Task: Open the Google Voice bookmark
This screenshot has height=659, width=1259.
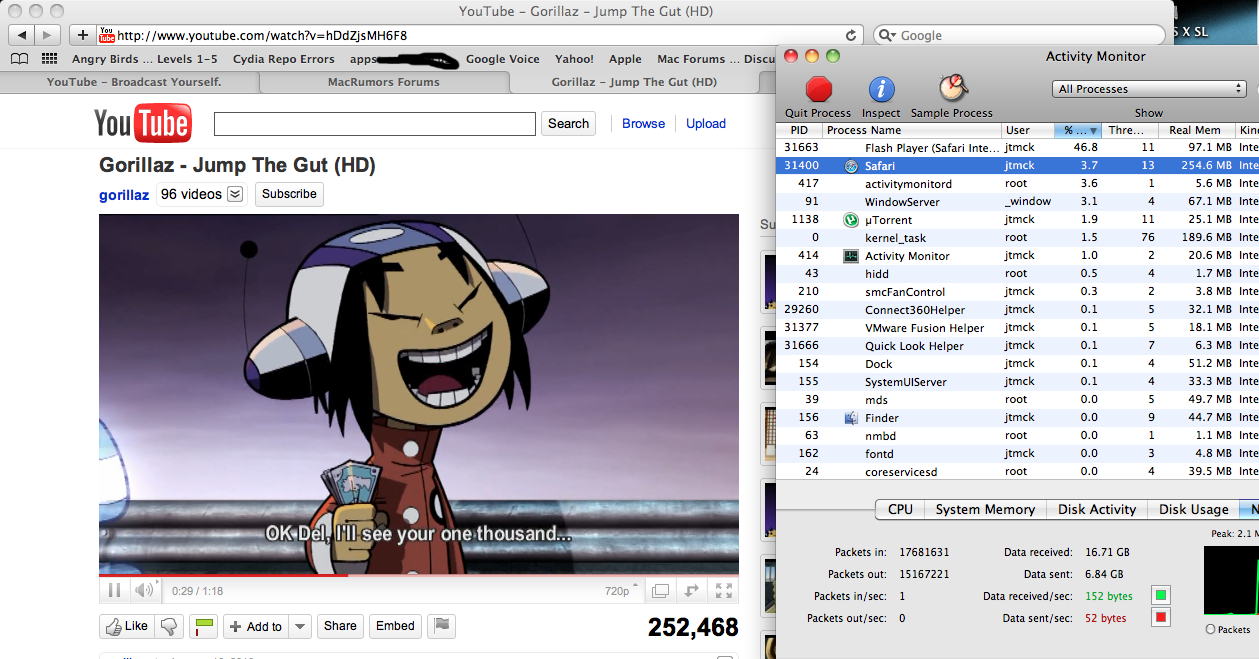Action: tap(503, 59)
